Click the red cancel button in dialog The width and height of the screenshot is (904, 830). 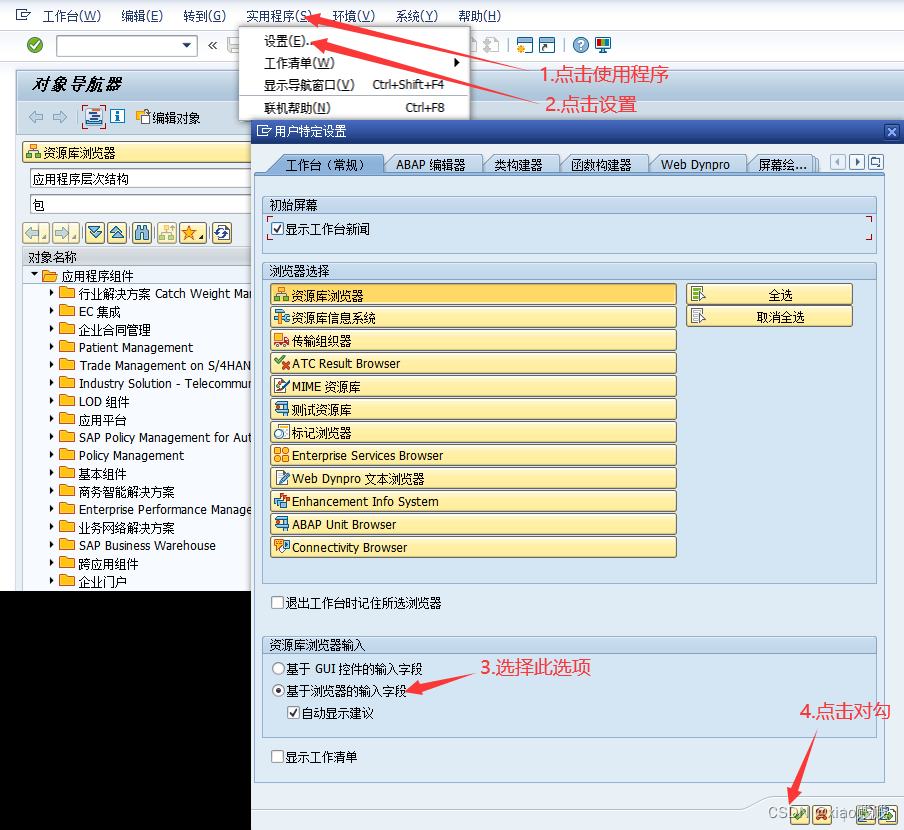[x=822, y=814]
